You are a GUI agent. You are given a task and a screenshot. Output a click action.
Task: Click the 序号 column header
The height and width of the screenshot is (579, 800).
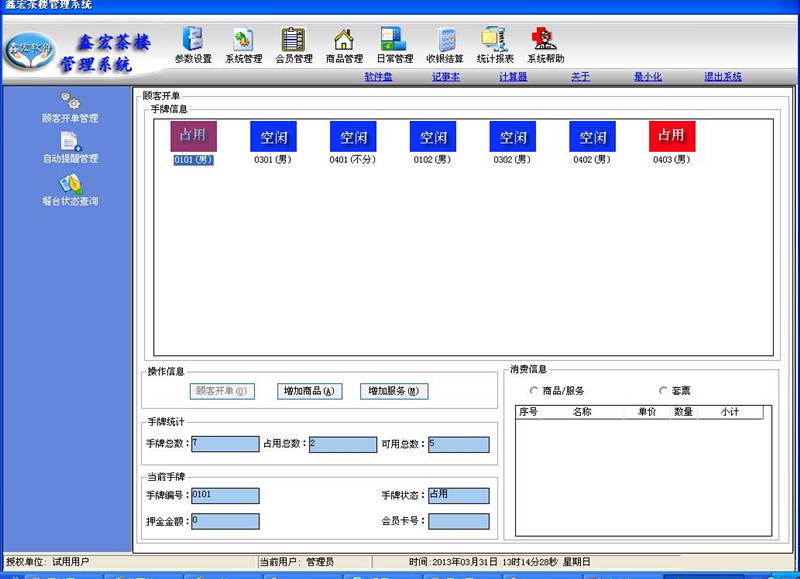[528, 412]
